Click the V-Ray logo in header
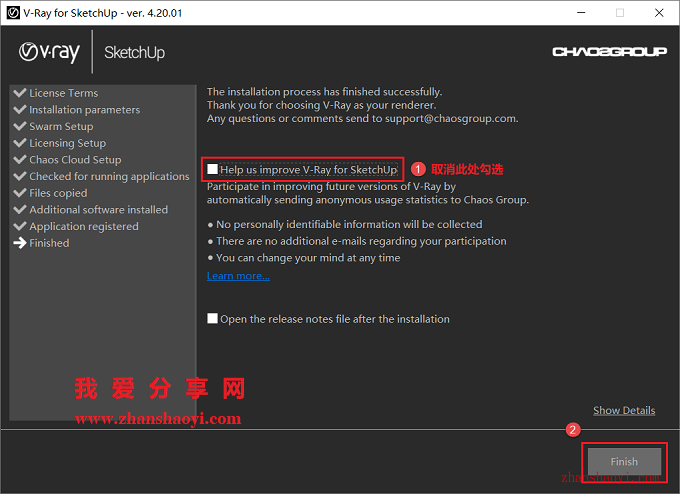 point(49,52)
